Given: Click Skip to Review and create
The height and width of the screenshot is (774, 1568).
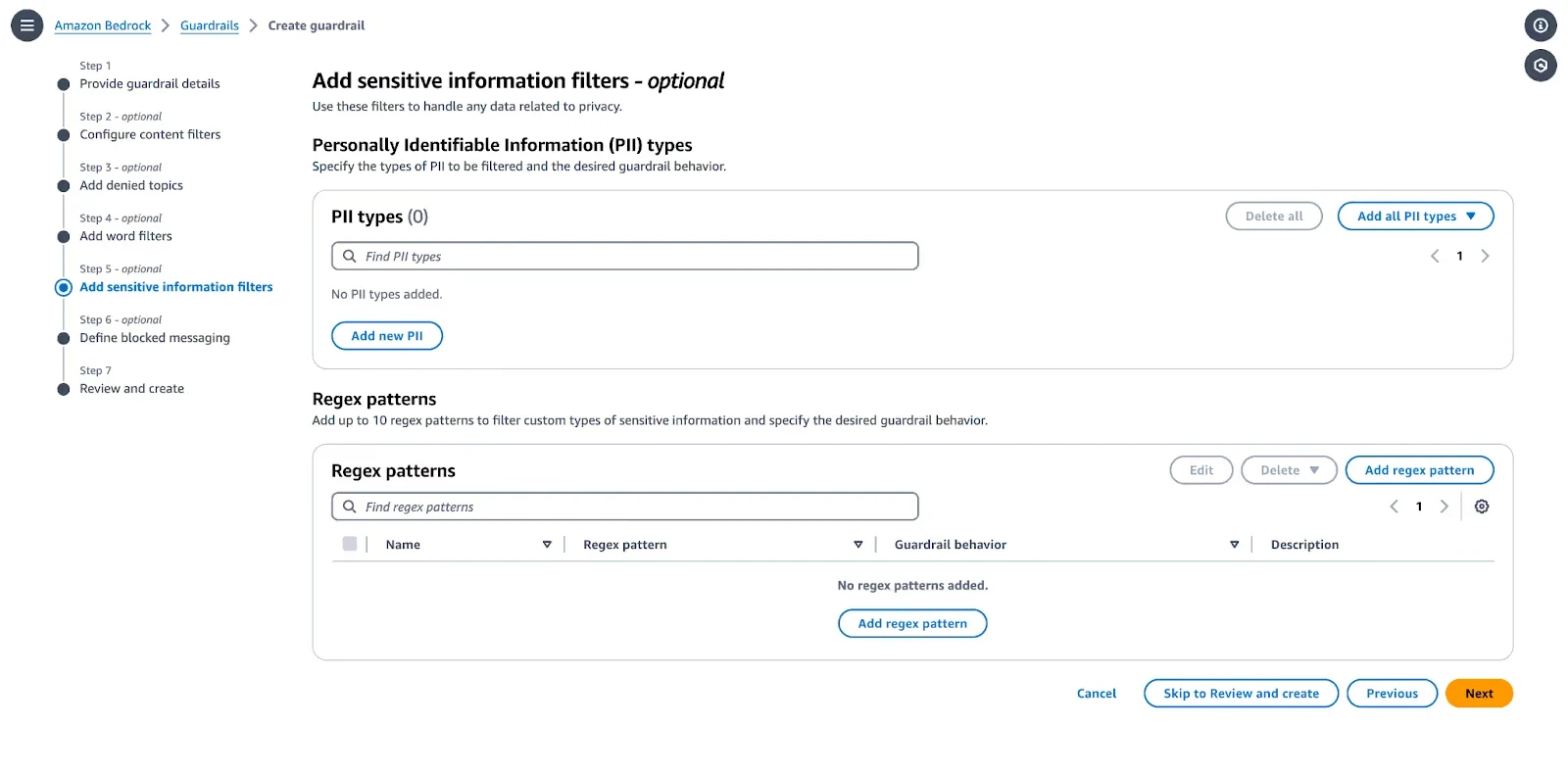Looking at the screenshot, I should [1241, 694].
